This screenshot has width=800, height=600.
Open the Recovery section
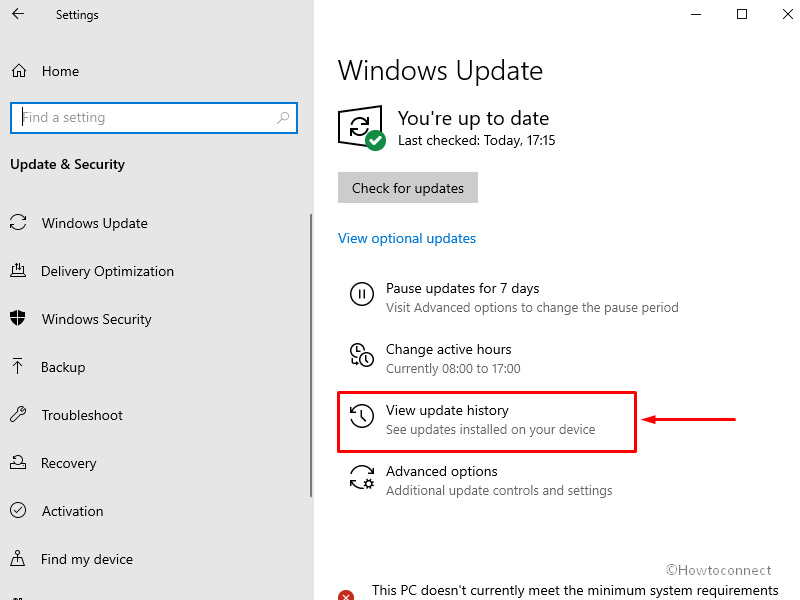pyautogui.click(x=68, y=463)
